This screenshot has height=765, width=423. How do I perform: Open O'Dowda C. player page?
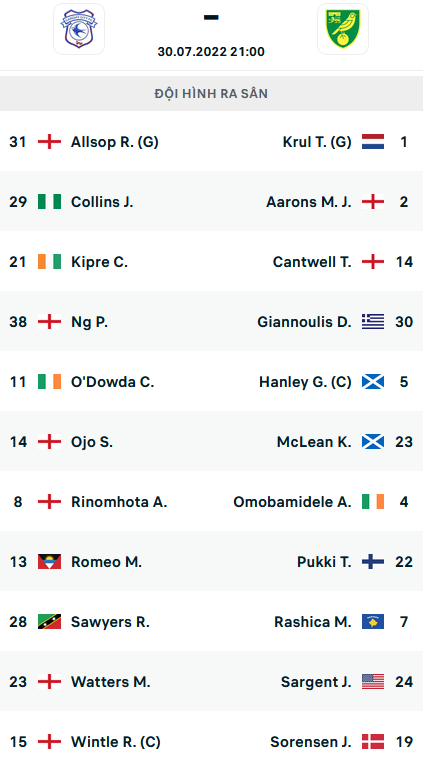113,382
